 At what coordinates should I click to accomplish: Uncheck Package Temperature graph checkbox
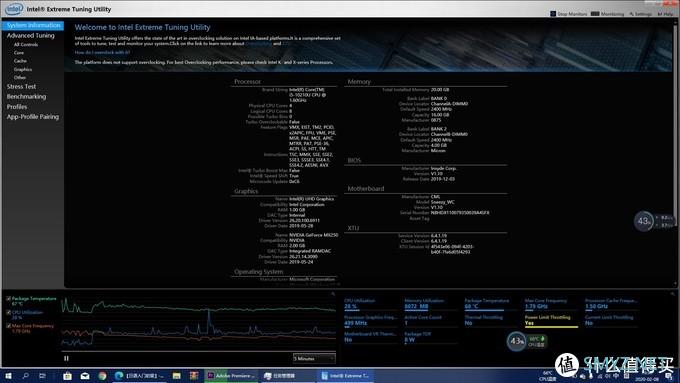[x=9, y=299]
